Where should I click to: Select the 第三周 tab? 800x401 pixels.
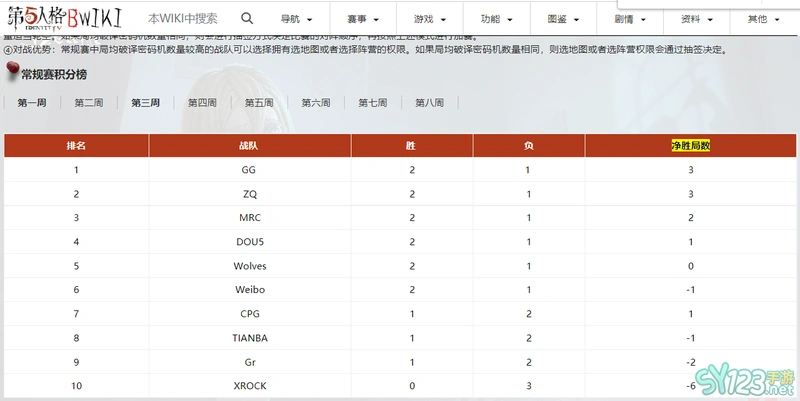click(x=145, y=103)
